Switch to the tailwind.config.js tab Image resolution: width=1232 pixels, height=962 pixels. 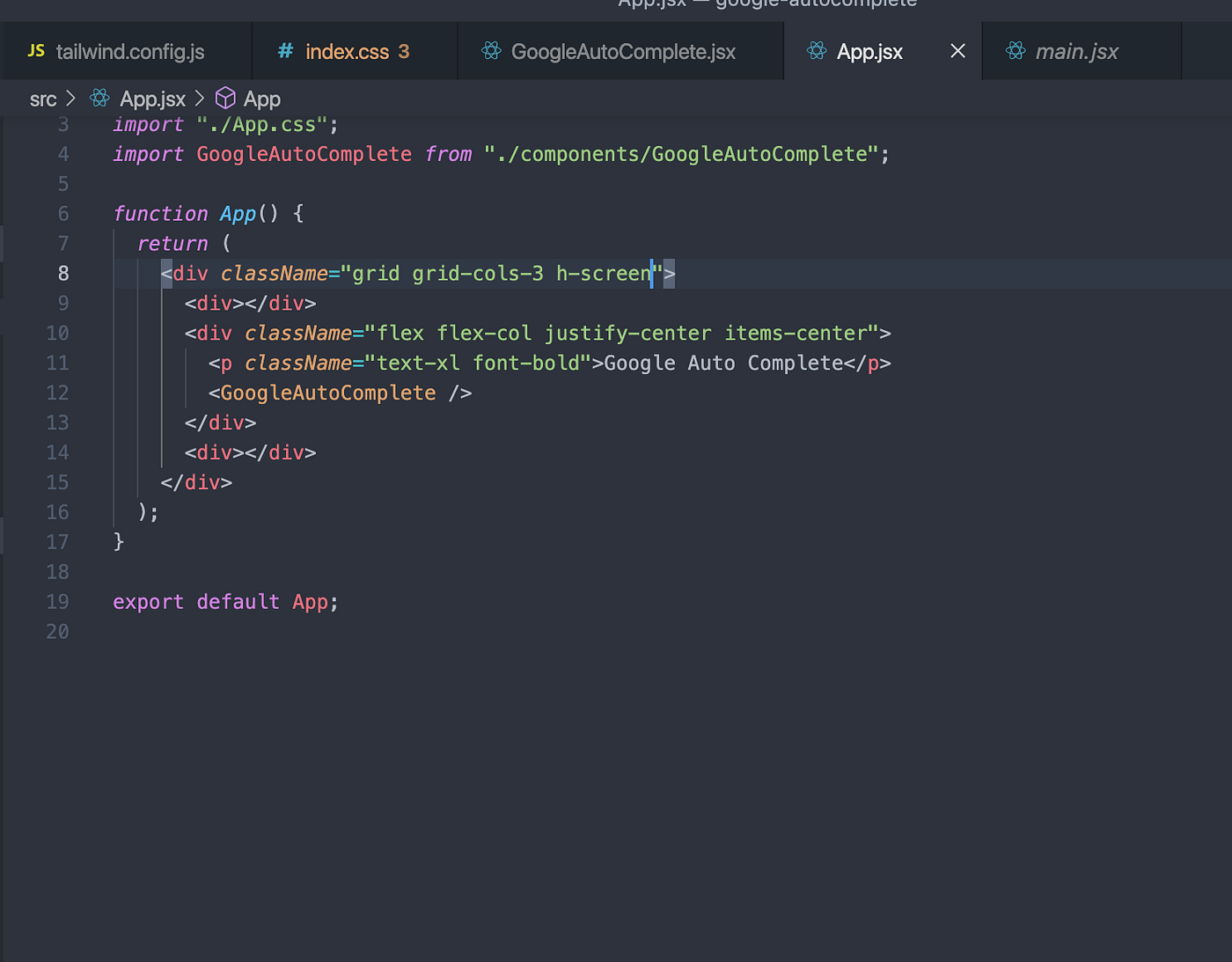point(128,51)
